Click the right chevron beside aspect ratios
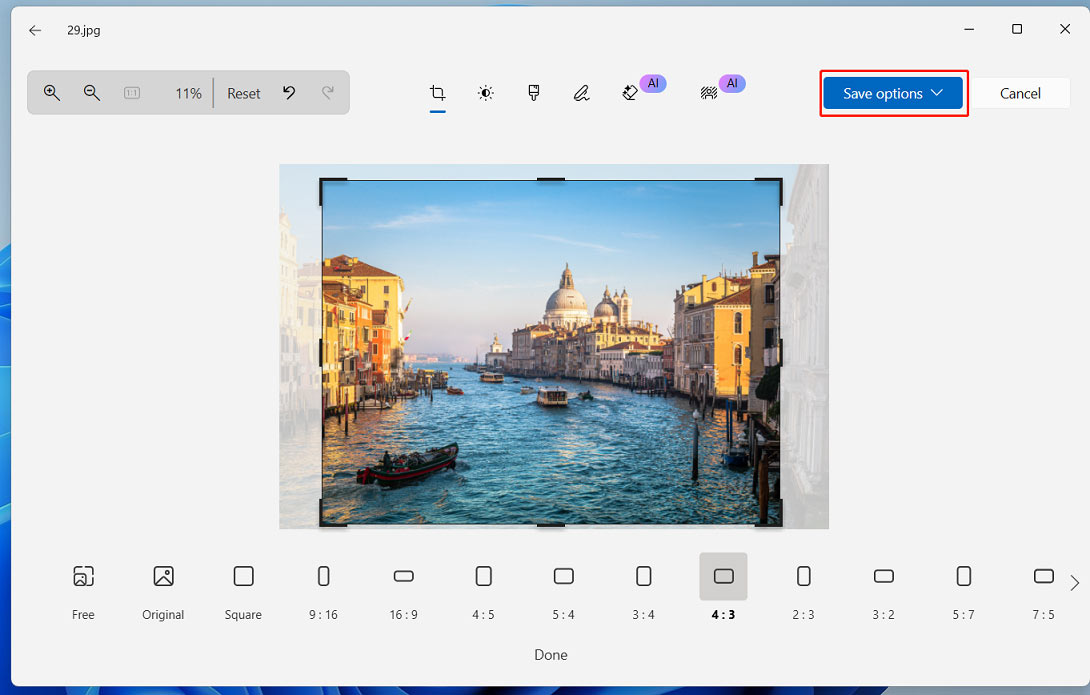The image size is (1090, 695). point(1073,583)
